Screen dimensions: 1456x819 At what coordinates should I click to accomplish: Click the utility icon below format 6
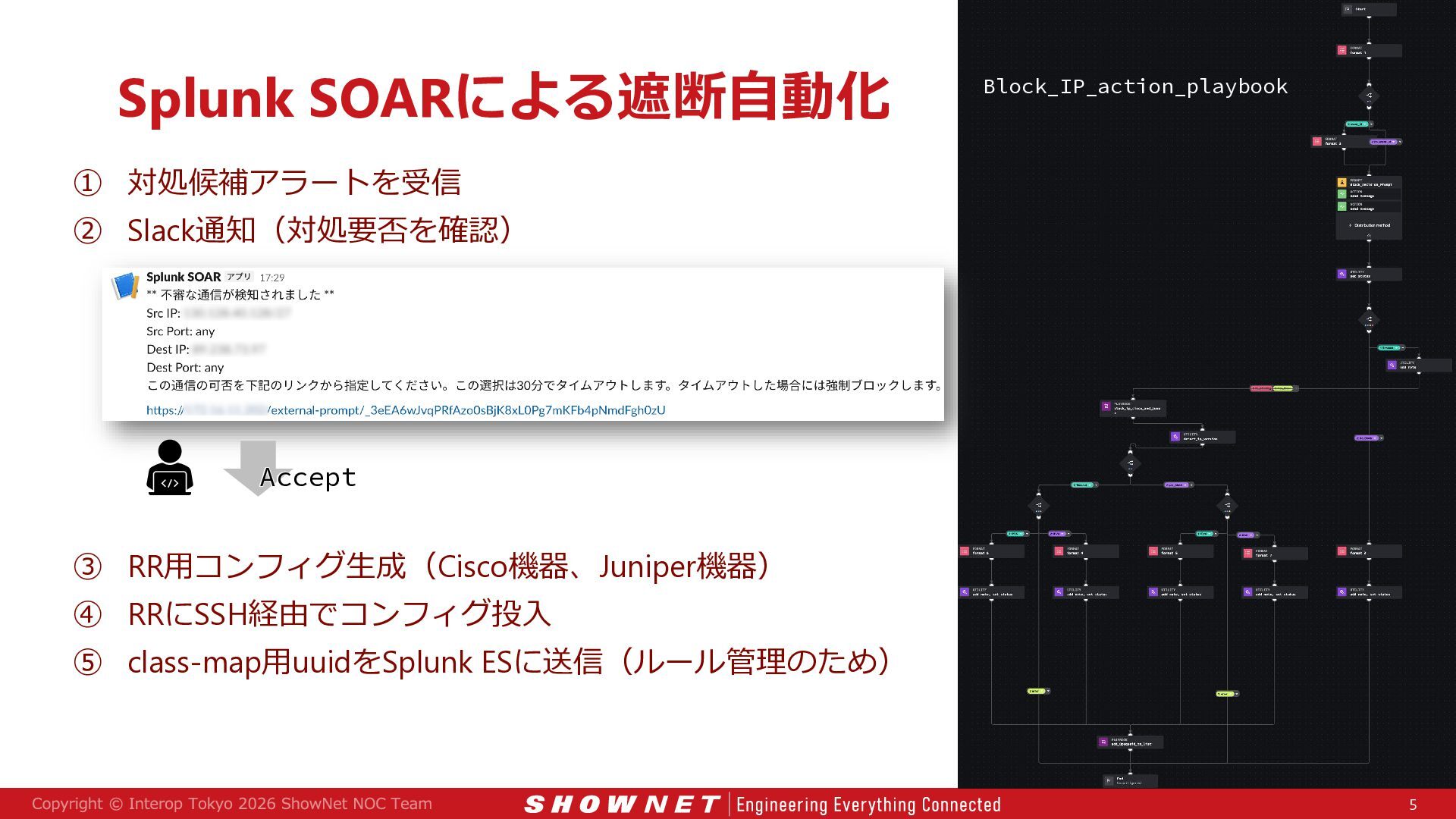click(965, 592)
